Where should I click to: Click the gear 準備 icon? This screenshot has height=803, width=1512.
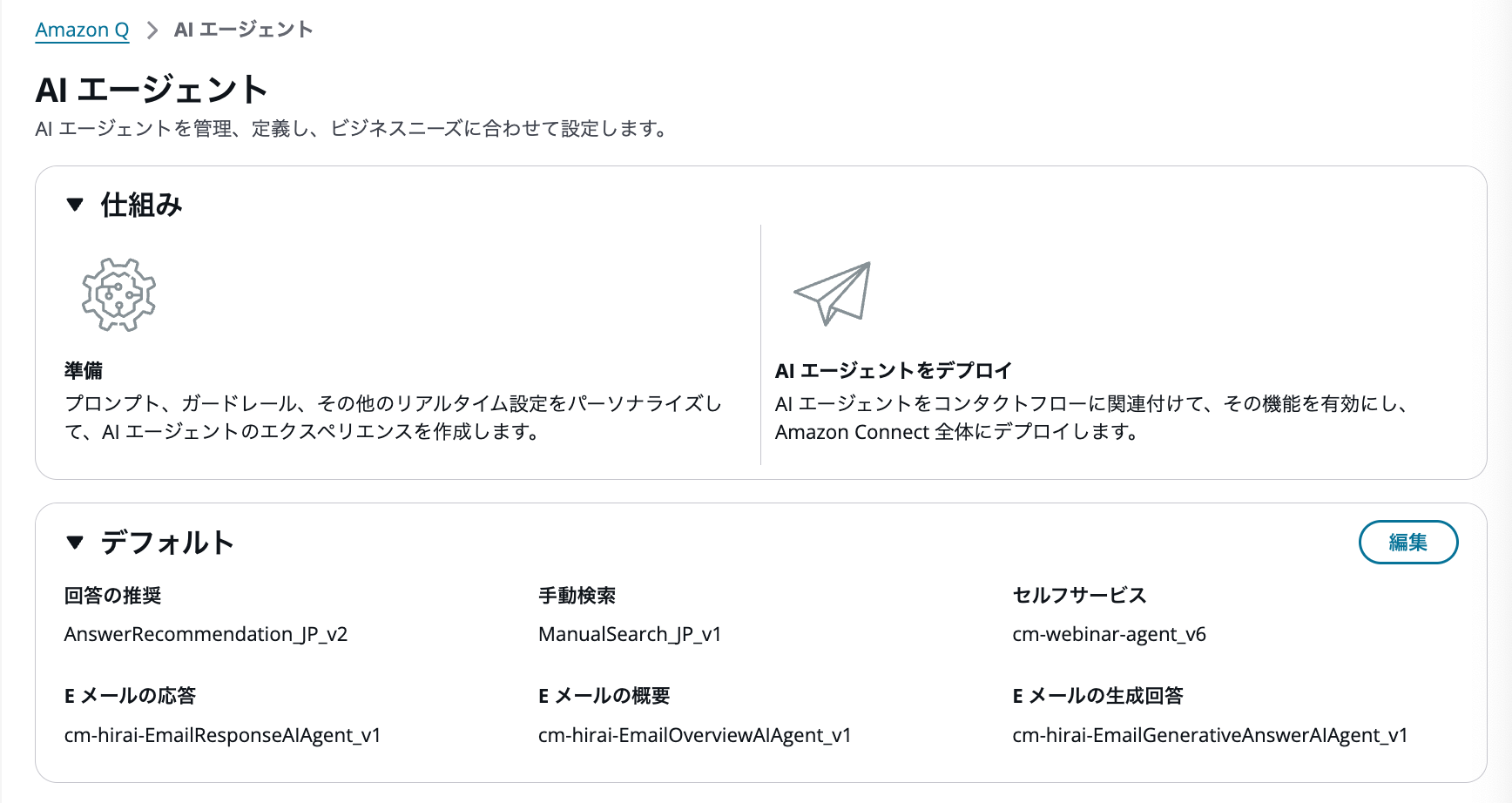[118, 294]
